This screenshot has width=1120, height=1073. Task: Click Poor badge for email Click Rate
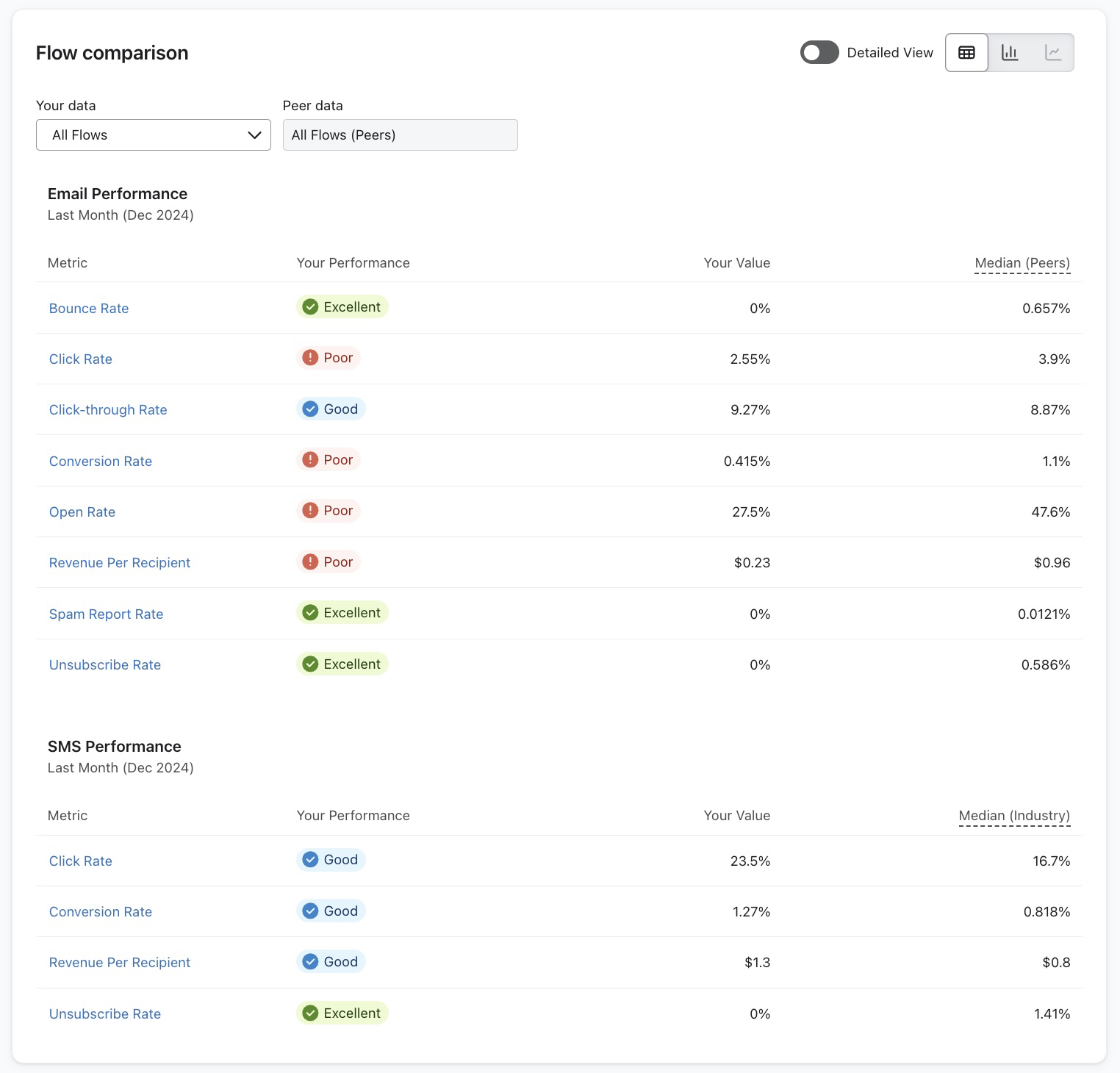click(x=329, y=358)
